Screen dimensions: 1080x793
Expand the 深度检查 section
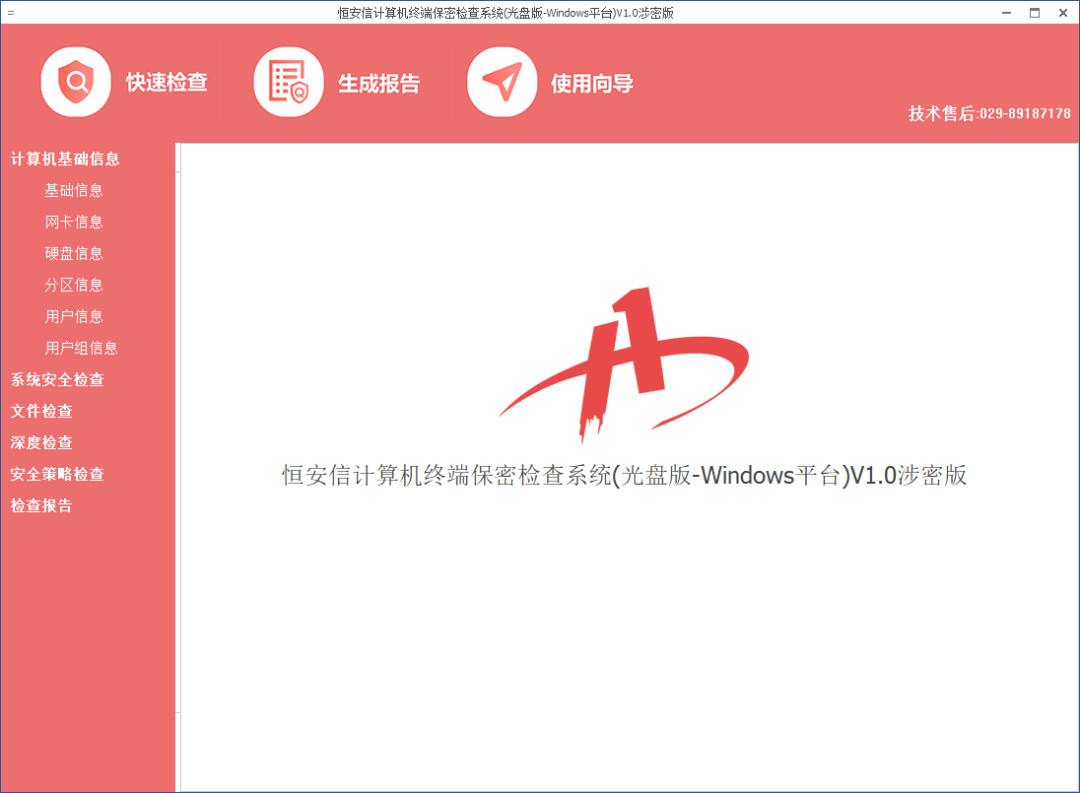[x=42, y=443]
